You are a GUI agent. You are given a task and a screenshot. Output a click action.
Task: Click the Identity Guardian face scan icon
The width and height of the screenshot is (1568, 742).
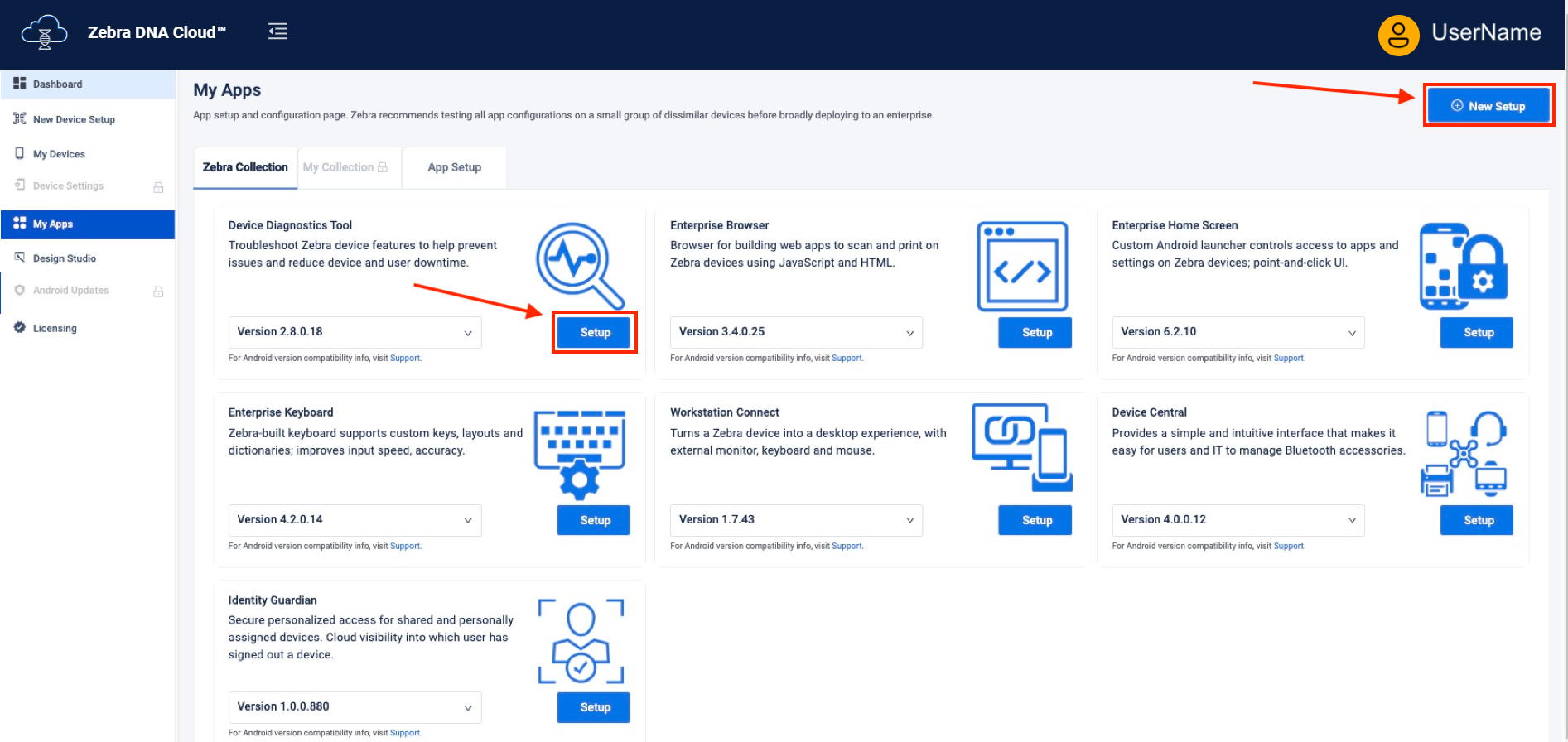click(x=581, y=641)
